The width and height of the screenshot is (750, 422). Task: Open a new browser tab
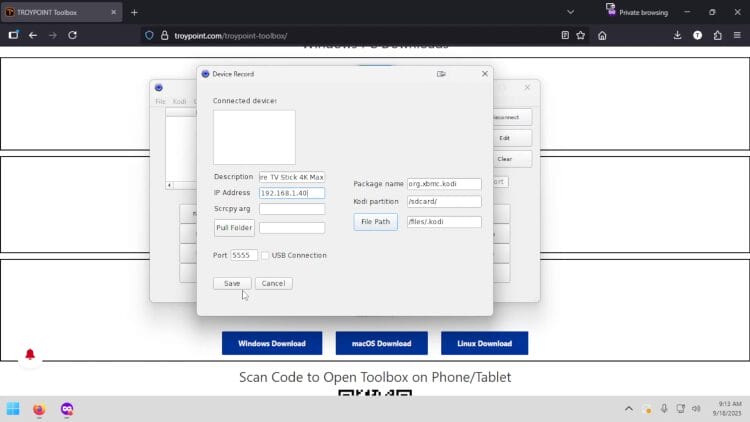coord(134,12)
